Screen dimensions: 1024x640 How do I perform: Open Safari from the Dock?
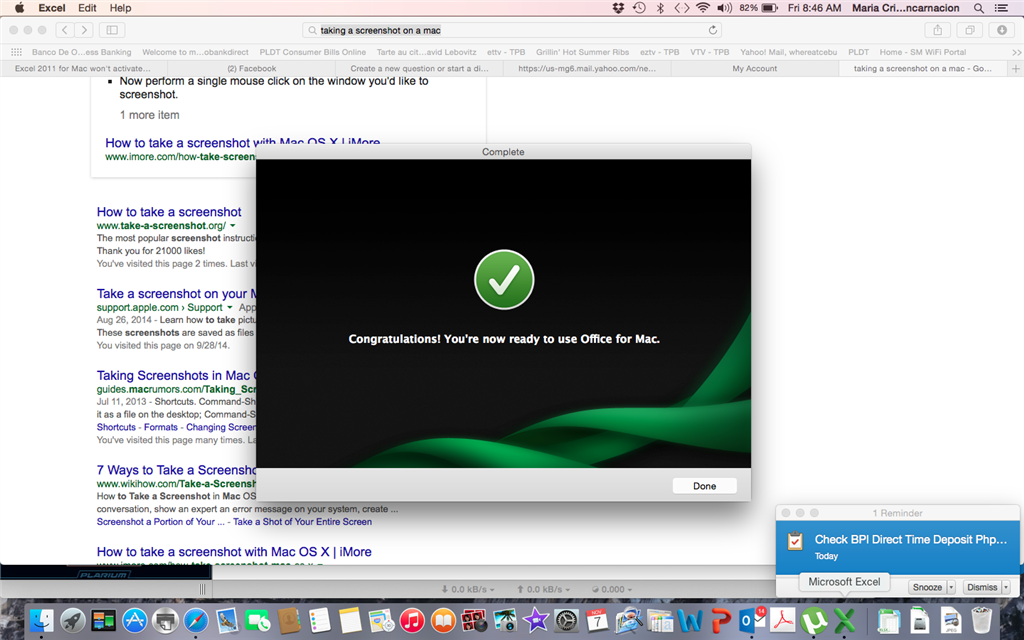tap(196, 620)
